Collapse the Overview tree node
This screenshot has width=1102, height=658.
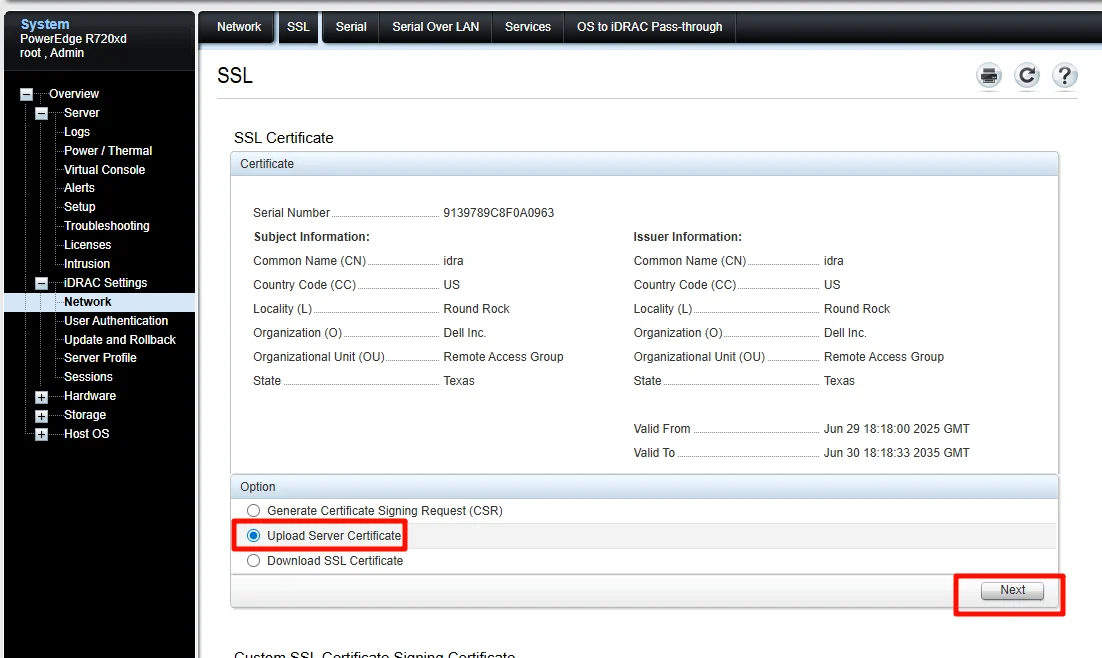26,94
